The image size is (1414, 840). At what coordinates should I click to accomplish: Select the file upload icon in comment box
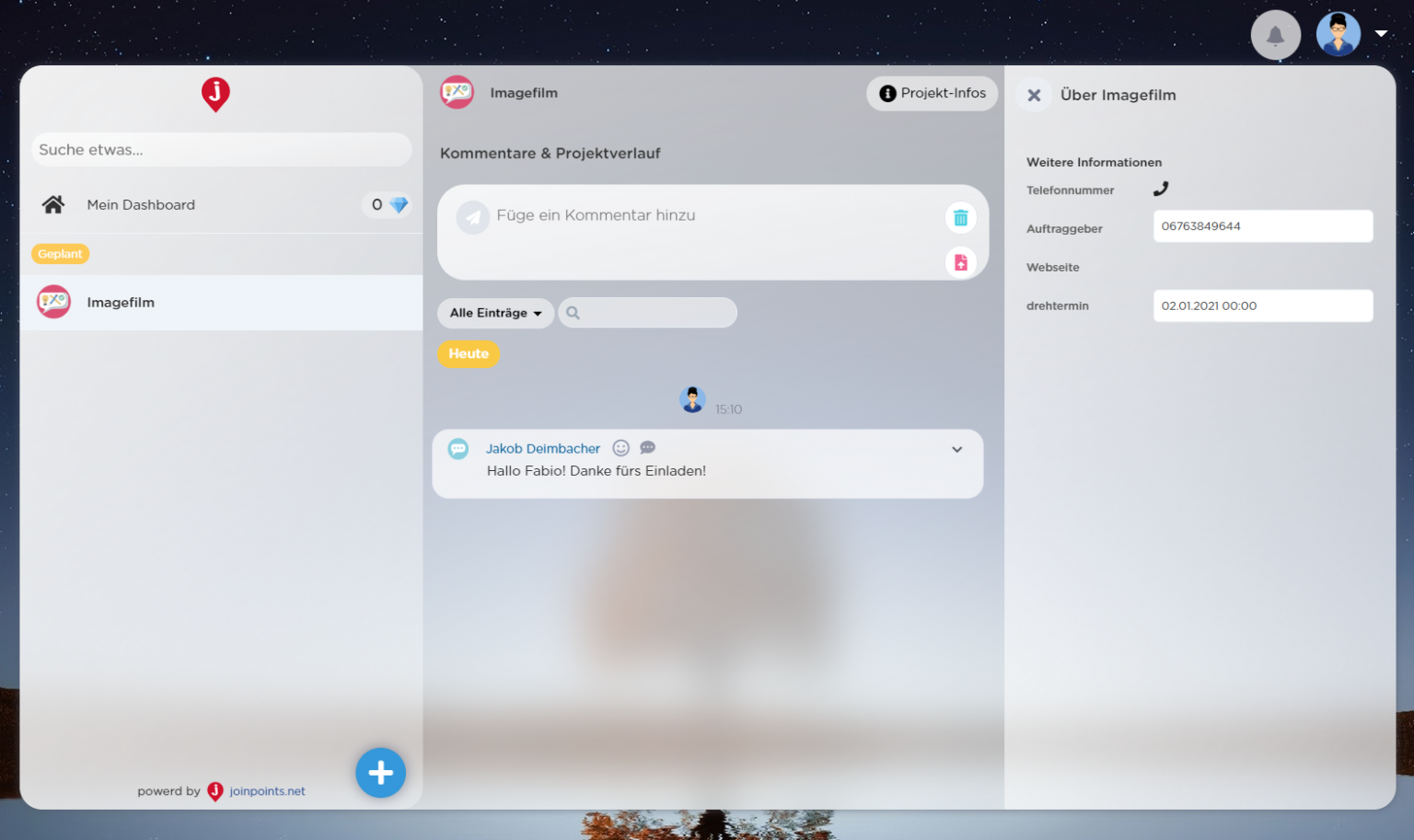pyautogui.click(x=960, y=262)
